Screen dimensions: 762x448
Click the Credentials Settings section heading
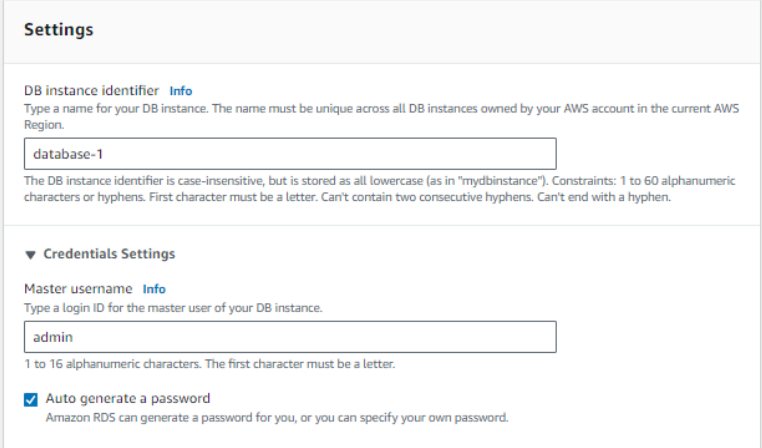click(109, 254)
